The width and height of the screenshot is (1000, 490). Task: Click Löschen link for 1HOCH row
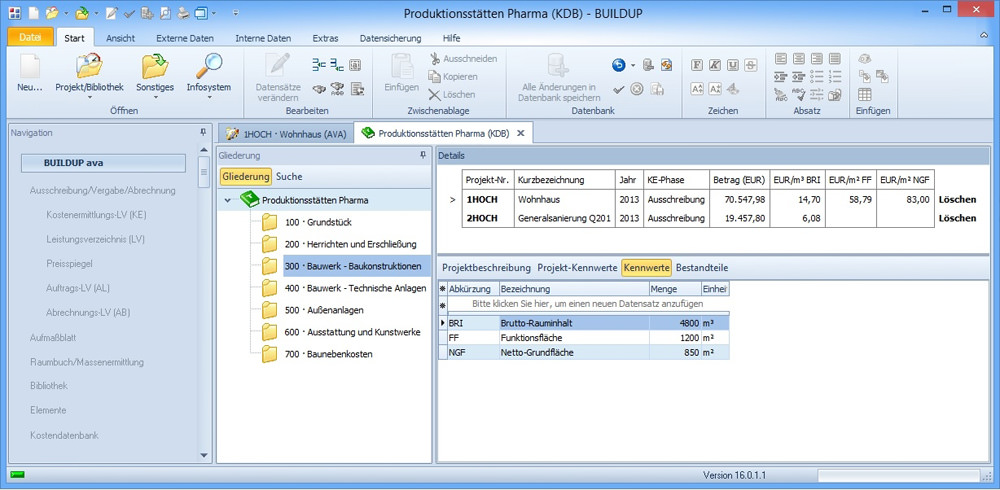pyautogui.click(x=957, y=200)
